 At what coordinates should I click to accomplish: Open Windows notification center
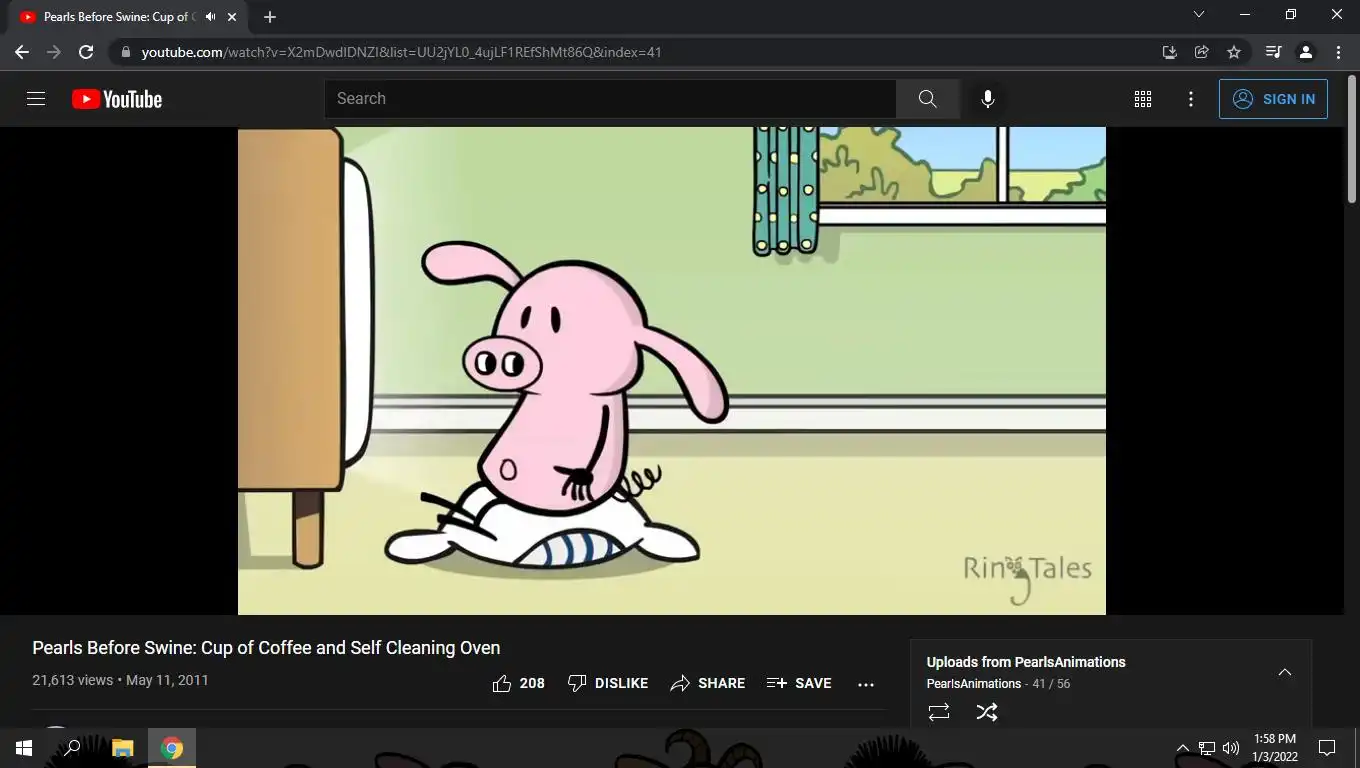(1327, 748)
